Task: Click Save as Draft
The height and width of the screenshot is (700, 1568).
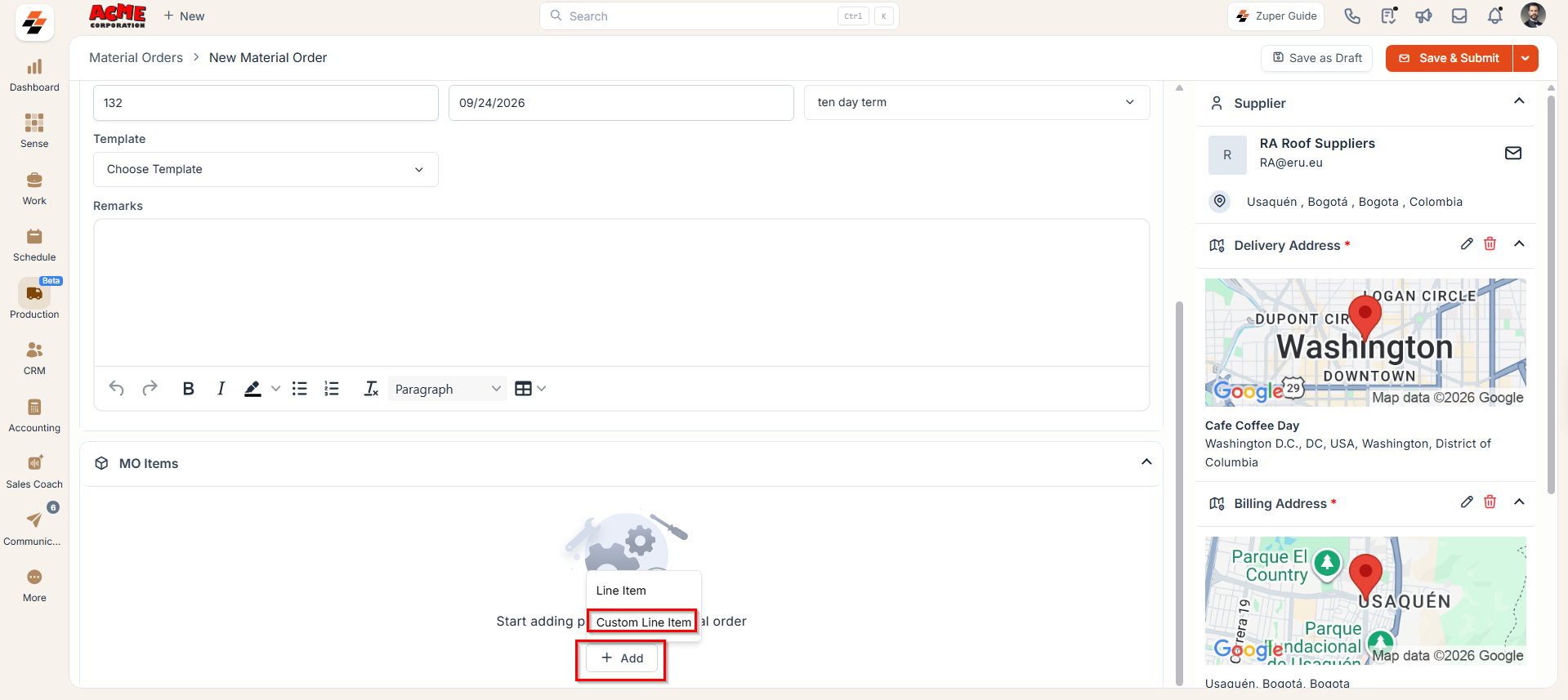Action: click(x=1317, y=58)
